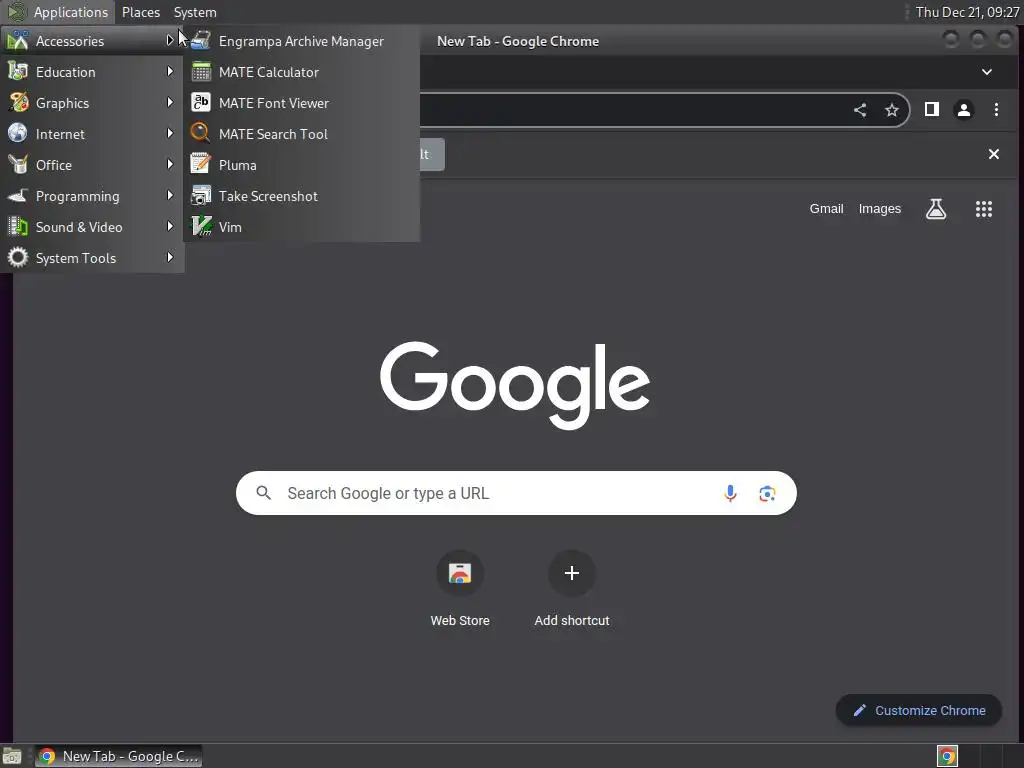Click the Education category icon
This screenshot has width=1024, height=768.
tap(18, 72)
